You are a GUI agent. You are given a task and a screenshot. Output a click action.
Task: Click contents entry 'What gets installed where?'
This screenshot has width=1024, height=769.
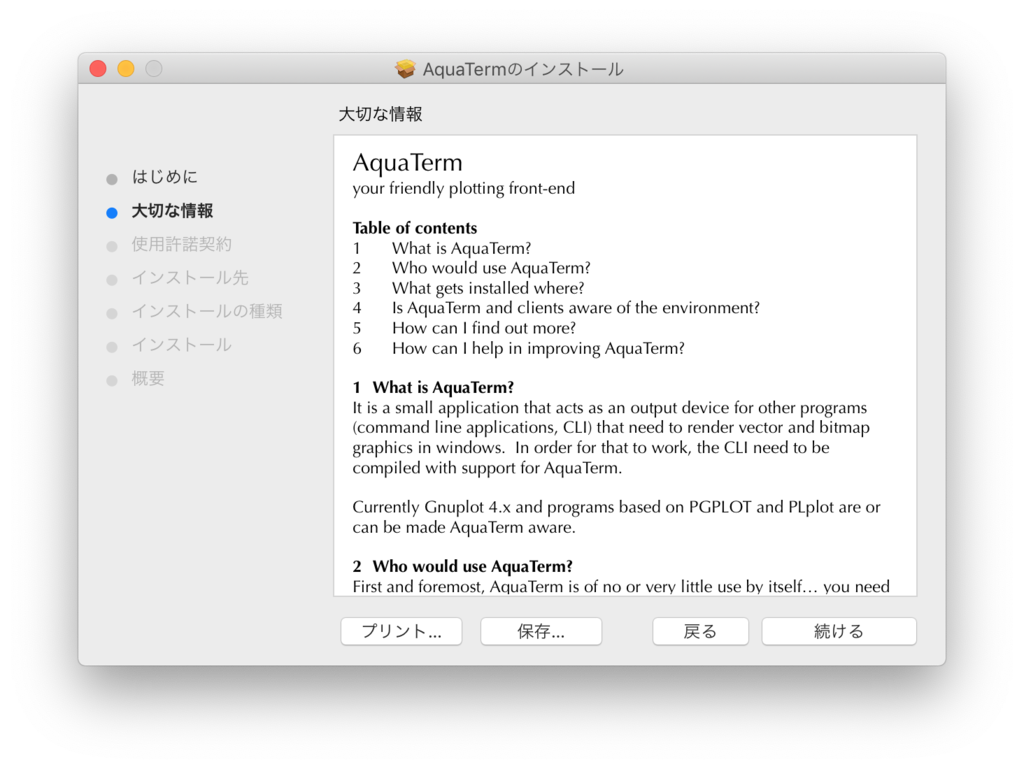click(488, 289)
